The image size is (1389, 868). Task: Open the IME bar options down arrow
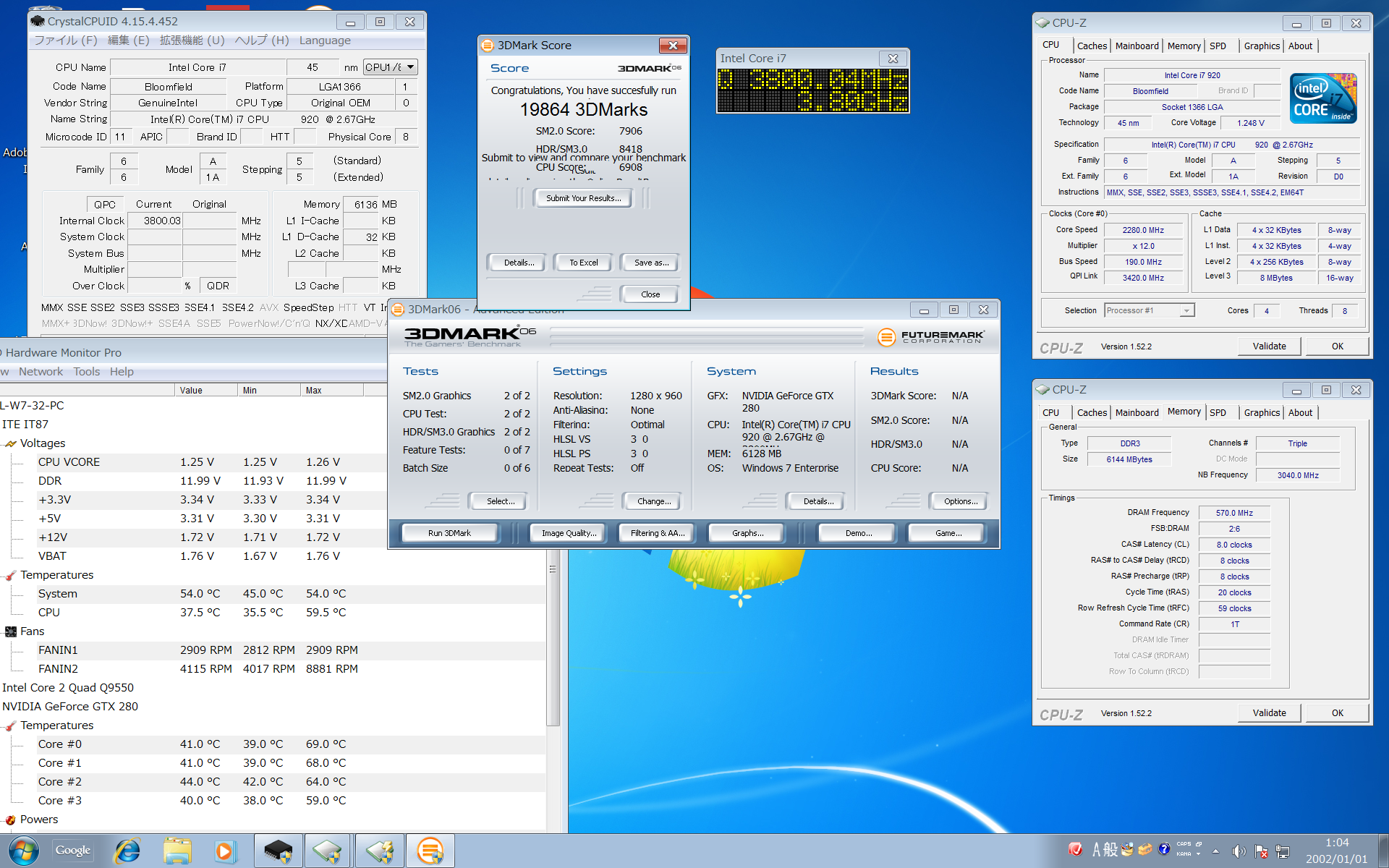pos(1199,854)
